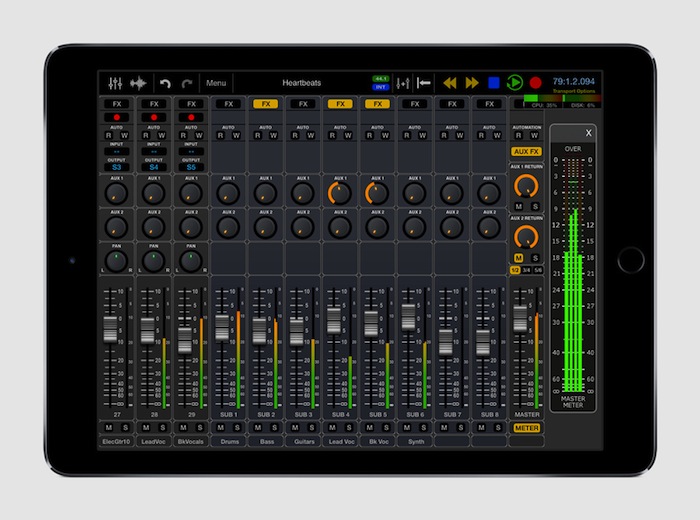The width and height of the screenshot is (700, 520).
Task: Open FX for channel 27
Action: [x=117, y=104]
